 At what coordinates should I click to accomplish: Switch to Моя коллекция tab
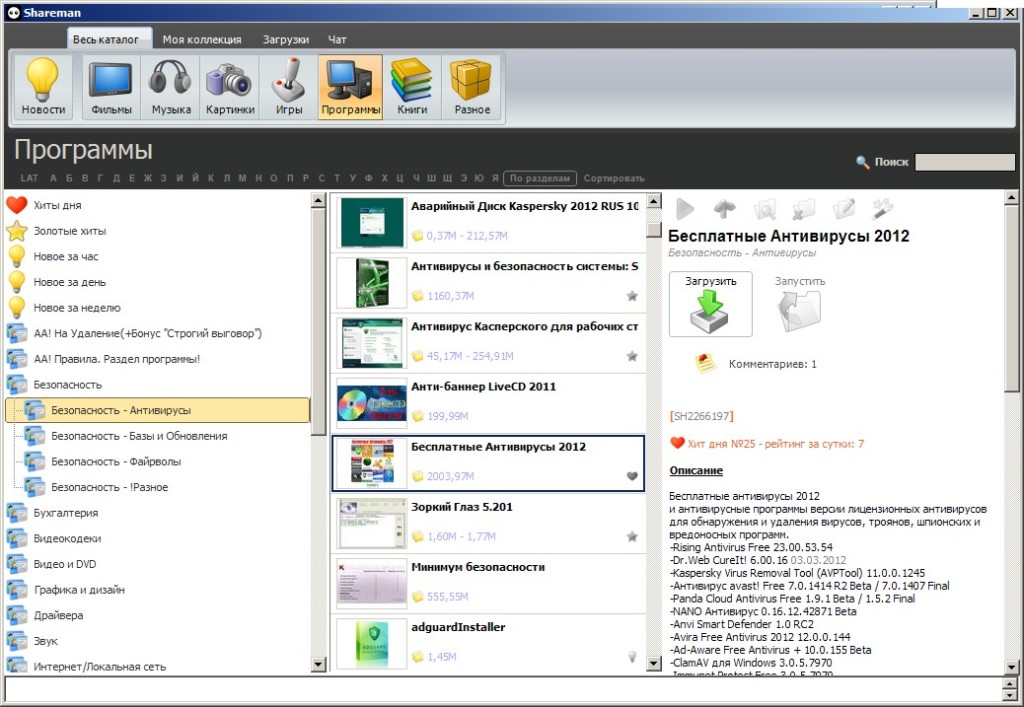coord(202,40)
